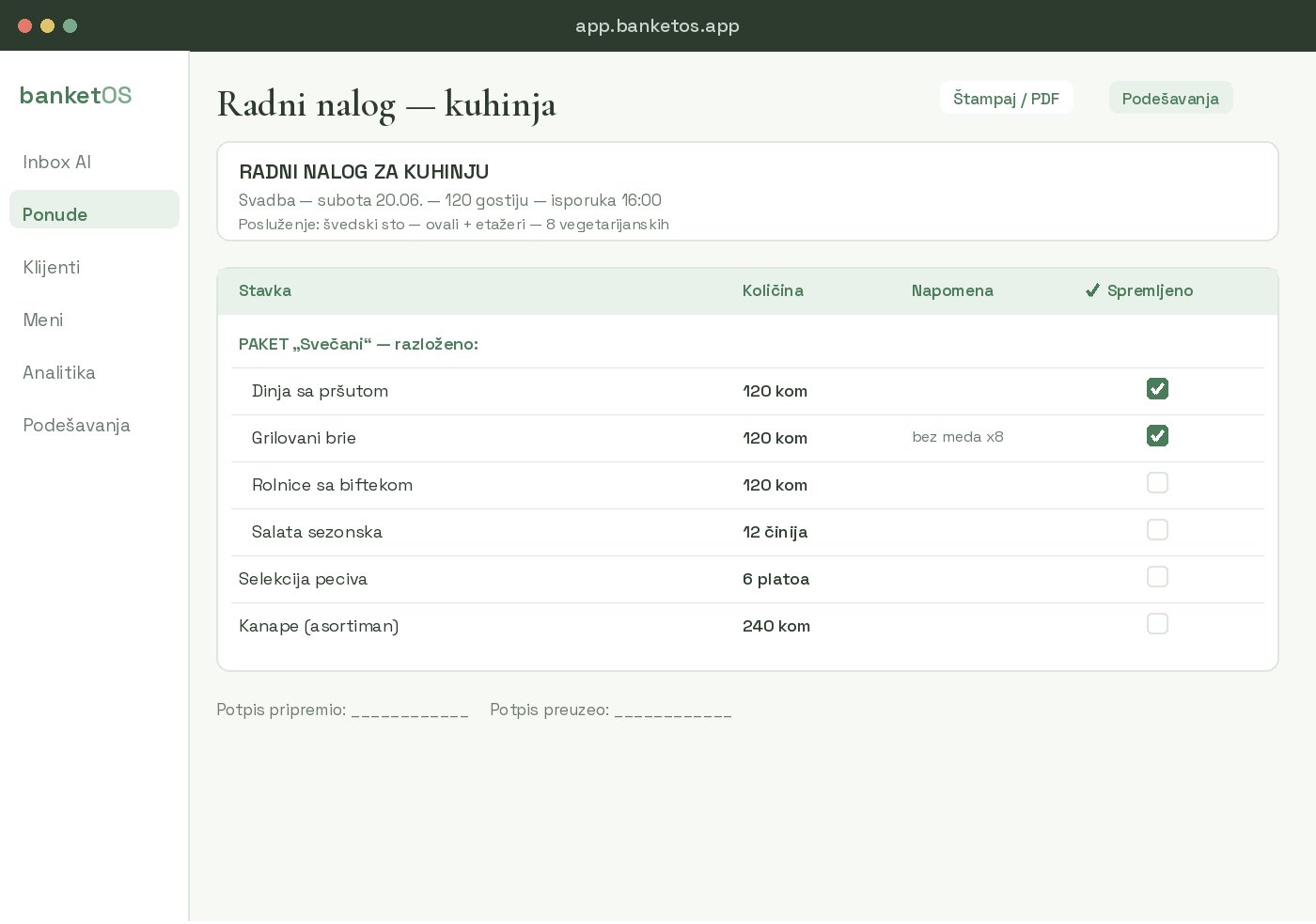Viewport: 1316px width, 924px height.
Task: Click the Radni nalog — kuhinja page heading
Action: click(386, 104)
